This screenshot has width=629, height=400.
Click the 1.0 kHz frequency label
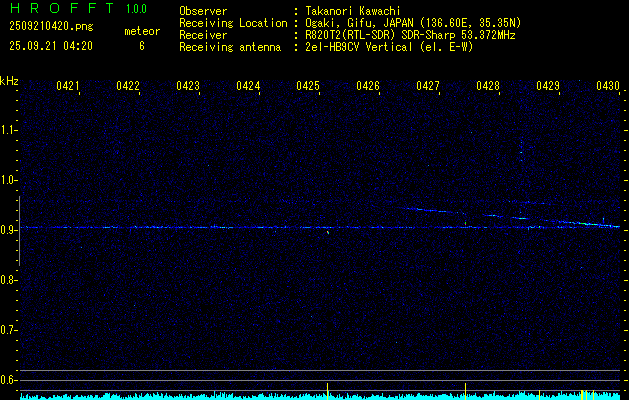[8, 180]
